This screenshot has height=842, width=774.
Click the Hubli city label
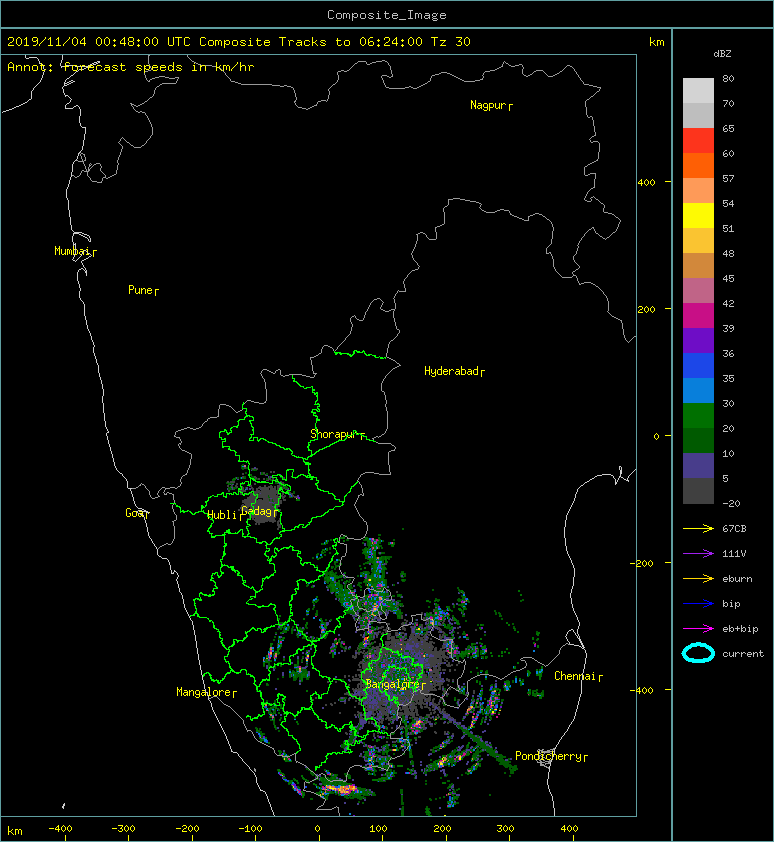tap(224, 515)
